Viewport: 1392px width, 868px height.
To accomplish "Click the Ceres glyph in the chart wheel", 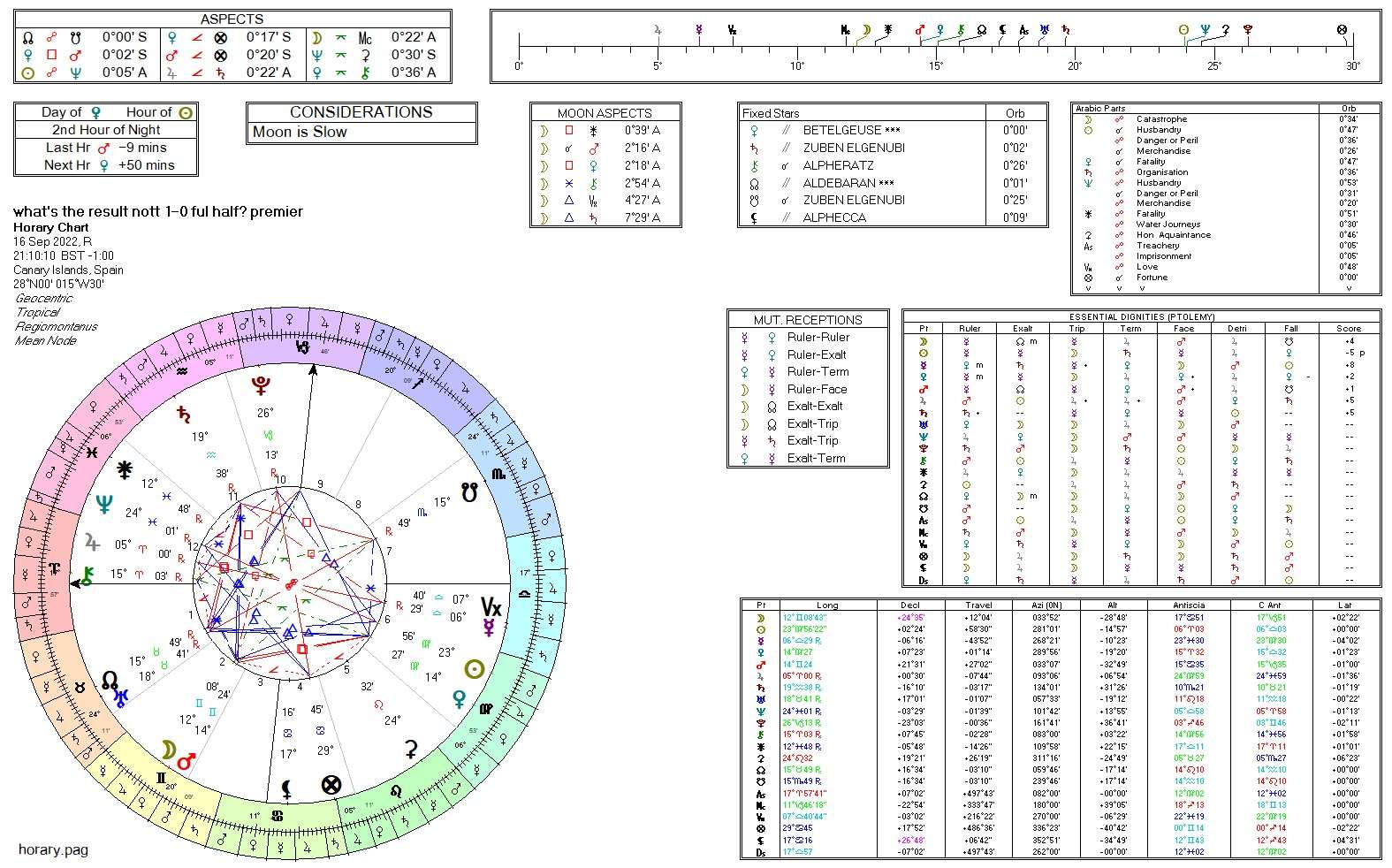I will [411, 750].
